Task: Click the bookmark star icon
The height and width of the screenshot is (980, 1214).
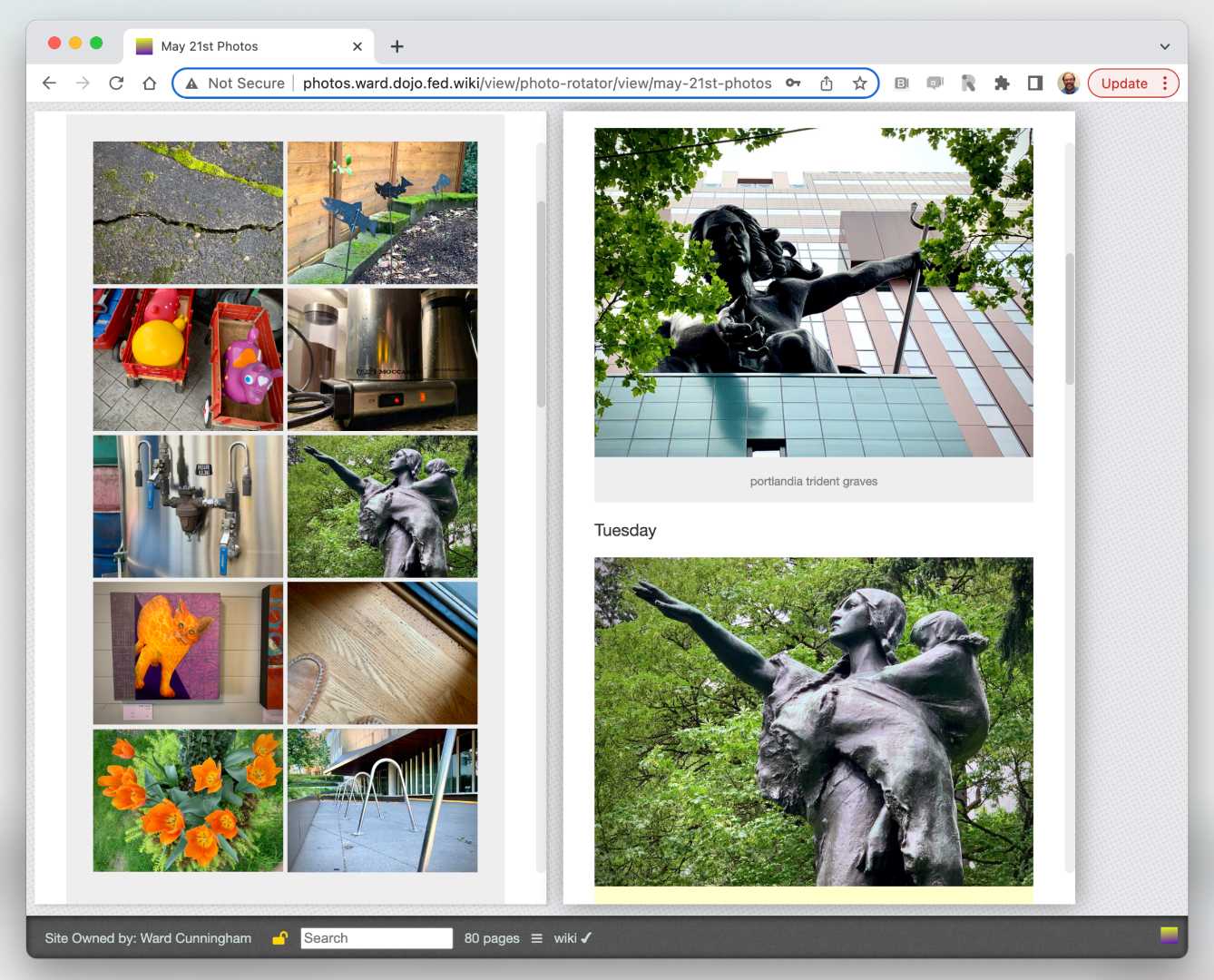Action: (859, 83)
